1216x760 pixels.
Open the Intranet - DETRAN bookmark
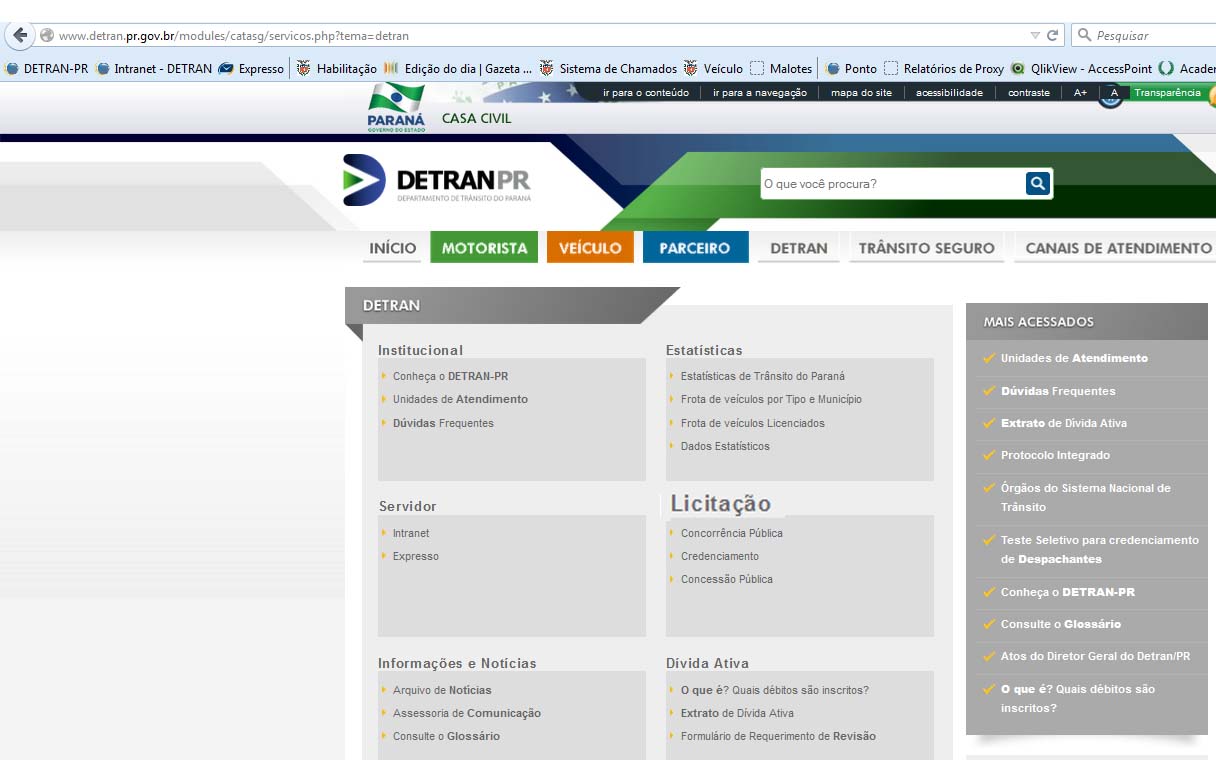tap(154, 69)
